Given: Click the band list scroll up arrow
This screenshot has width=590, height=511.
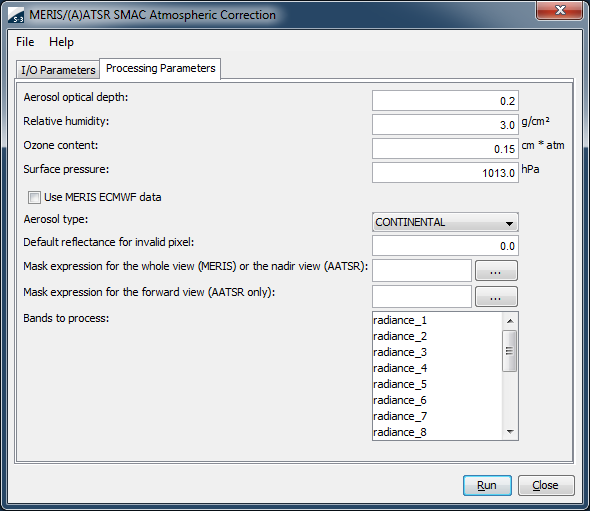Looking at the screenshot, I should click(x=510, y=321).
